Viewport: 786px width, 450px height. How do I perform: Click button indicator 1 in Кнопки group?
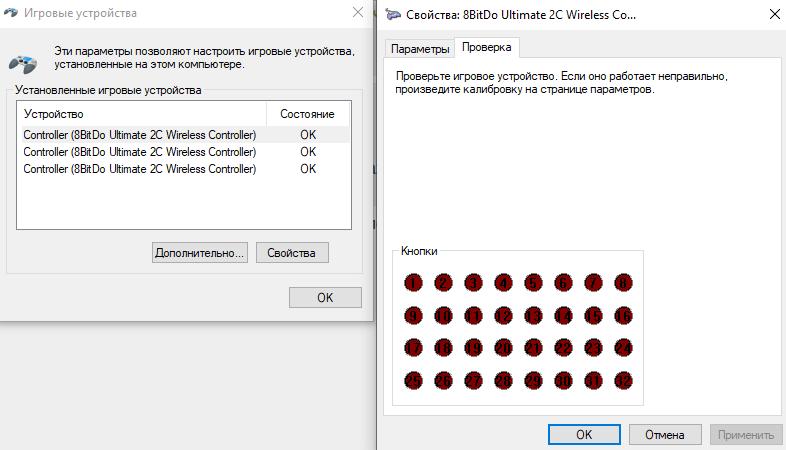(413, 283)
